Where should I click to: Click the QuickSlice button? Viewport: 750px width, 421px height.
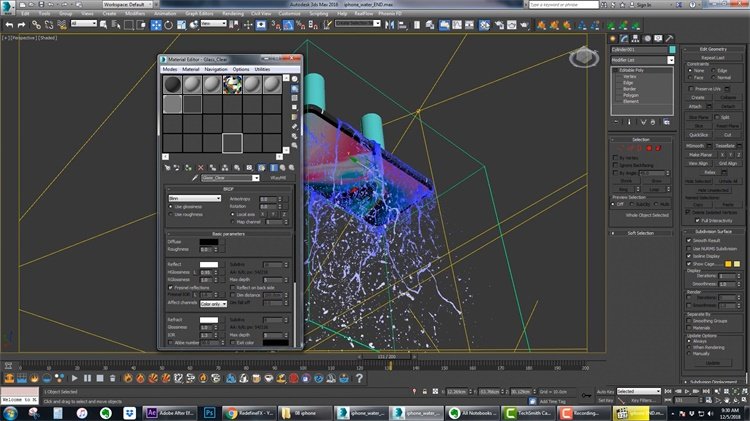(x=698, y=135)
